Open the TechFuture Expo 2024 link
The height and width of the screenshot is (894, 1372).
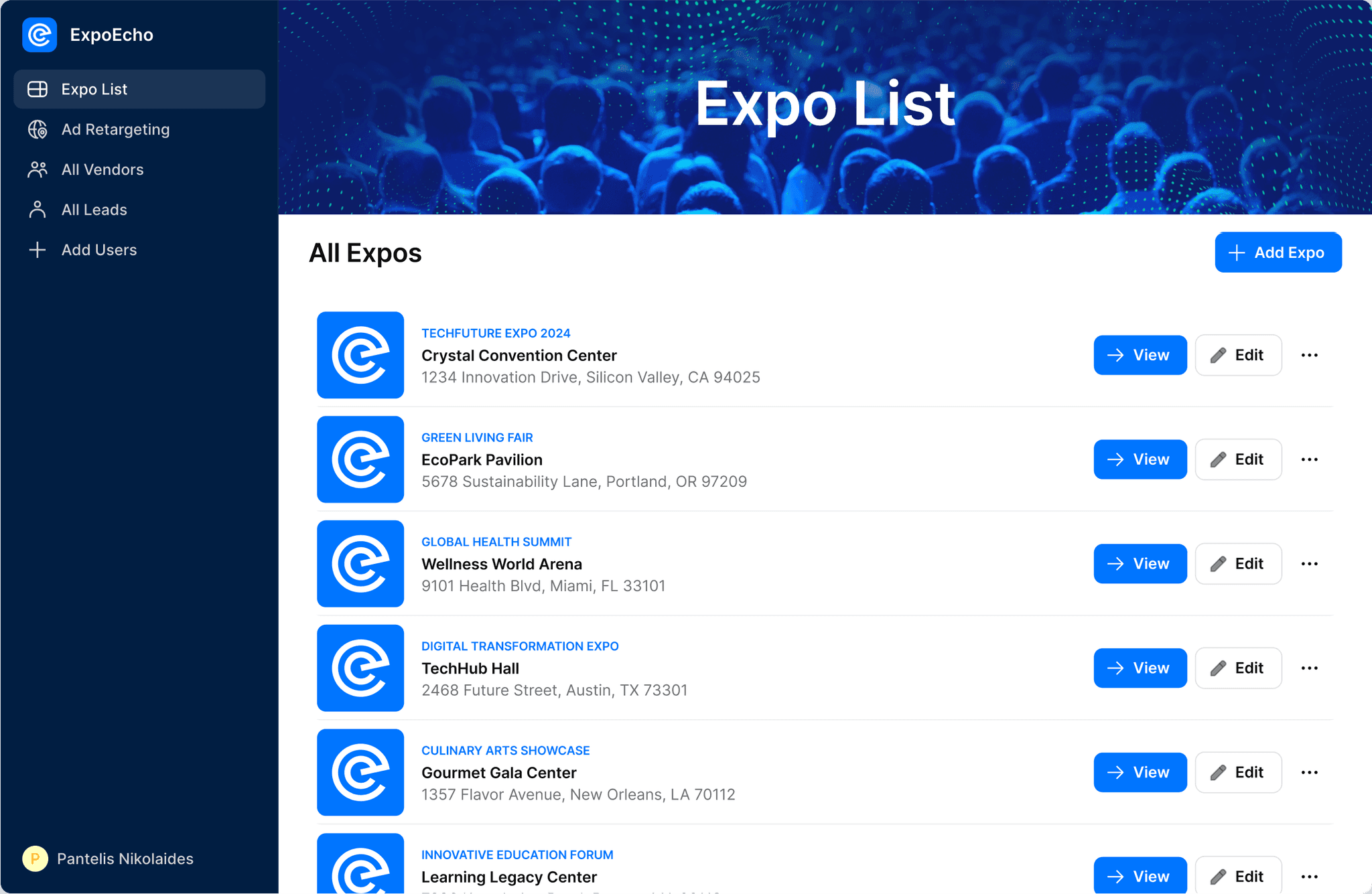point(496,333)
